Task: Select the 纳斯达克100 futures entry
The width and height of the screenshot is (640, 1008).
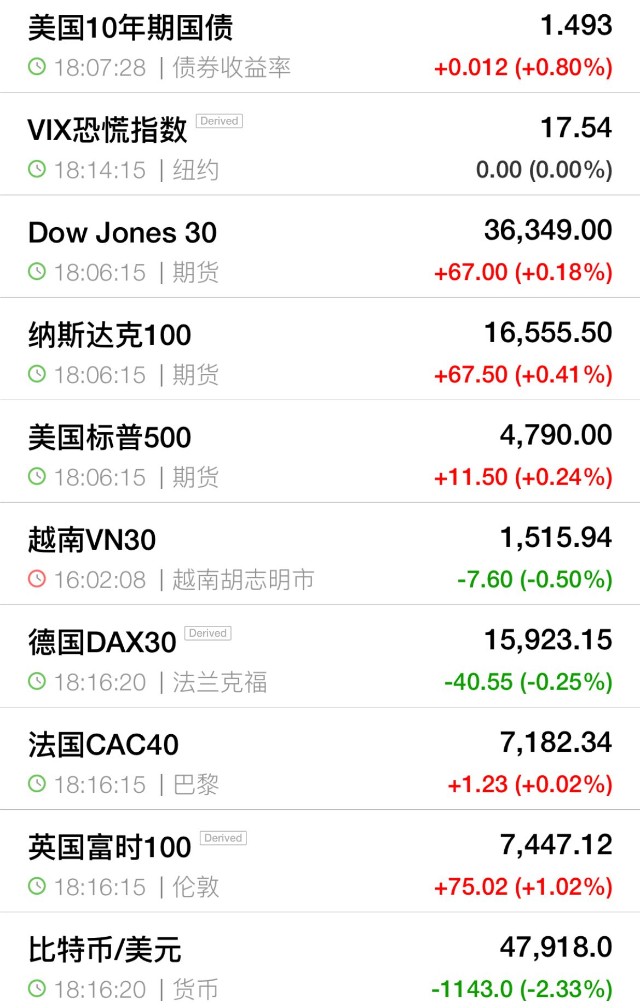Action: coord(320,349)
